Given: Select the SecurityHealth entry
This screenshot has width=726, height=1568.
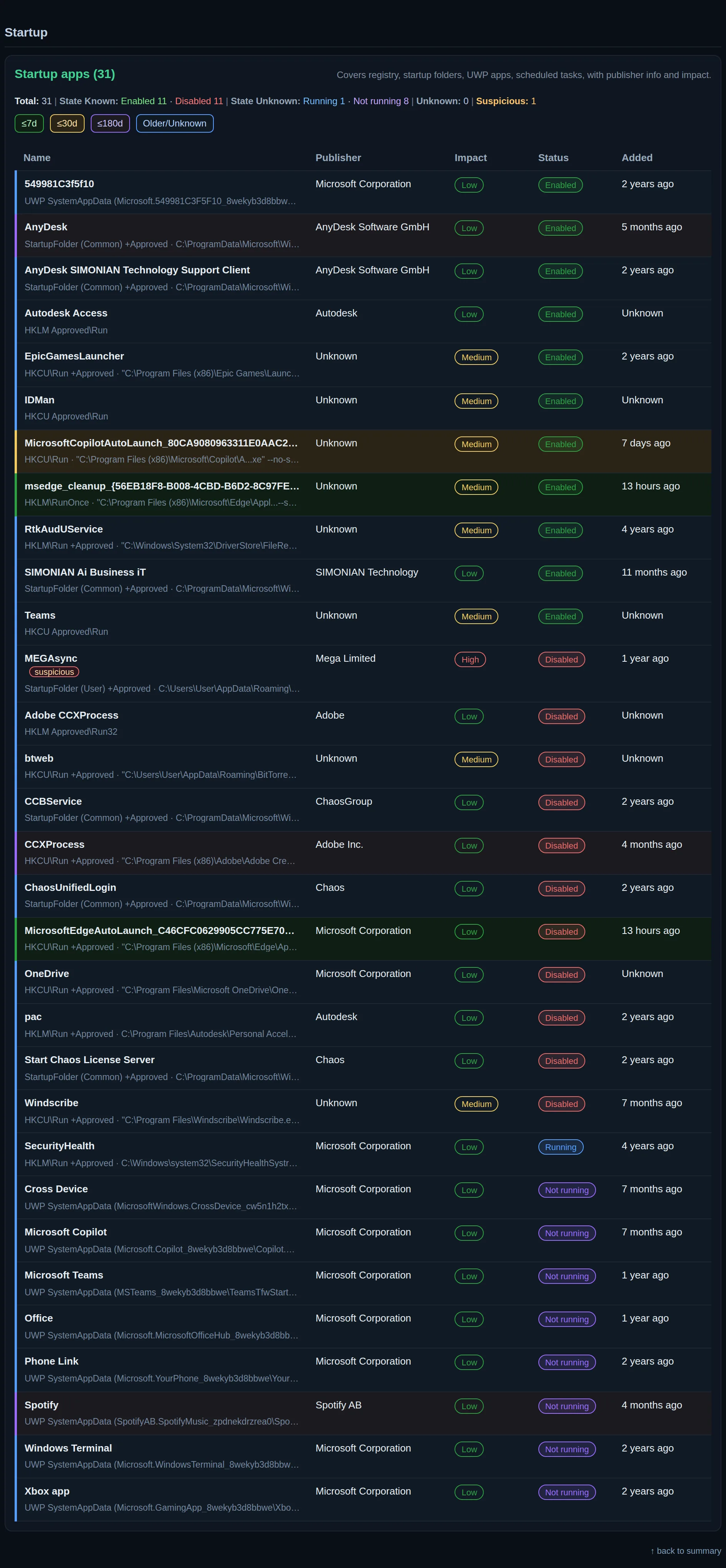Looking at the screenshot, I should pyautogui.click(x=59, y=1146).
